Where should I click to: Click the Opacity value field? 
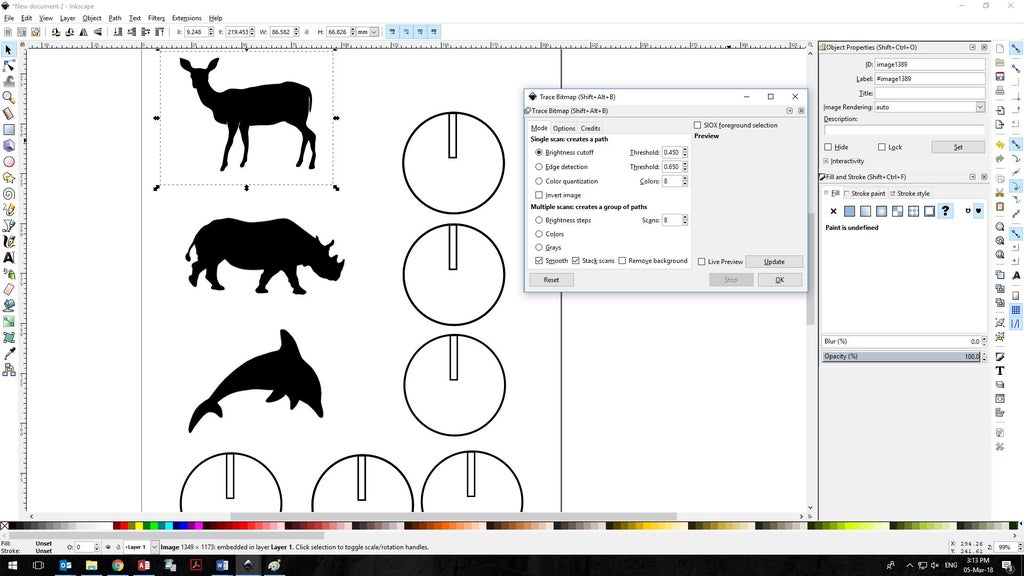[x=972, y=356]
